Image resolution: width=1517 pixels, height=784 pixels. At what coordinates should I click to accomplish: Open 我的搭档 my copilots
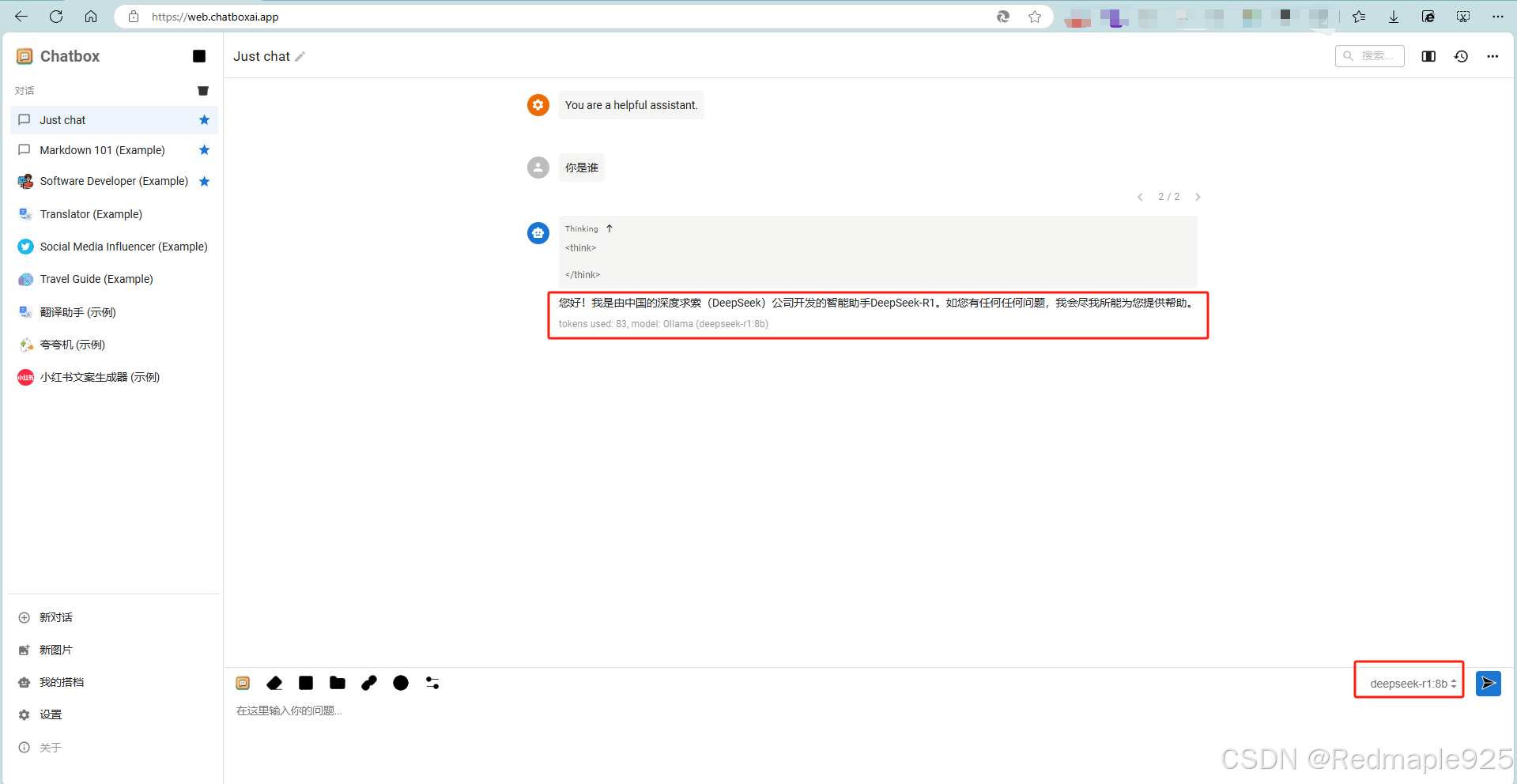[114, 682]
